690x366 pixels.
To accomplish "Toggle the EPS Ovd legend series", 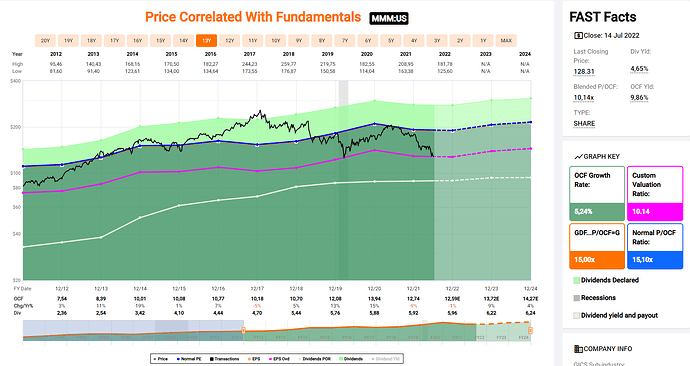I will pos(279,359).
